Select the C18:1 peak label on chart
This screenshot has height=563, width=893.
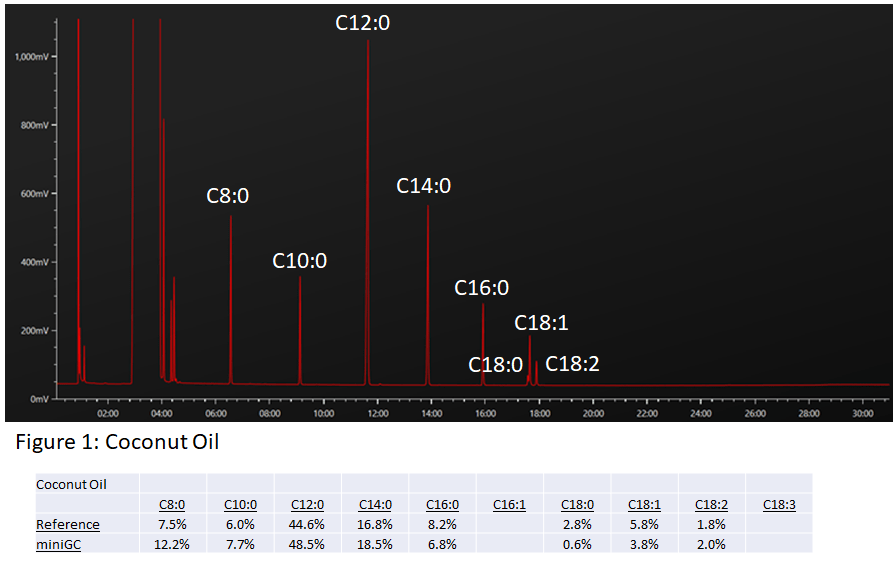(x=542, y=322)
